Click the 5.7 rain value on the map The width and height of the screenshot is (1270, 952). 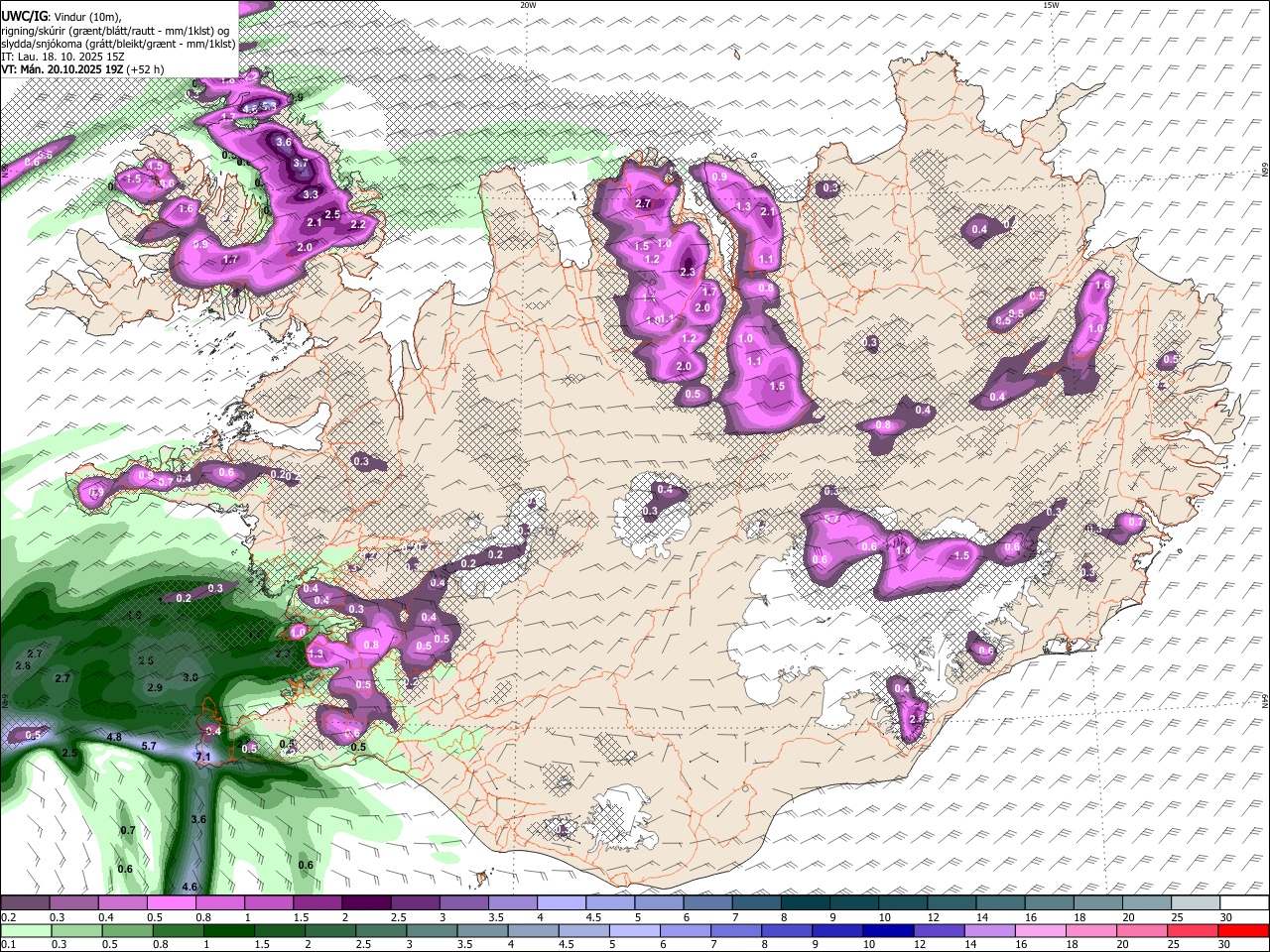(150, 746)
